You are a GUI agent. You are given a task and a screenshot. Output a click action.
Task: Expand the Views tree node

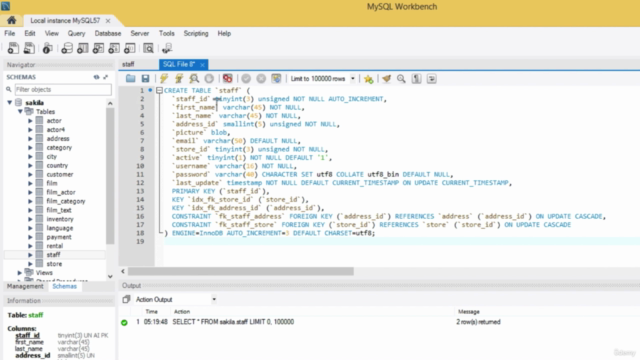pos(20,273)
